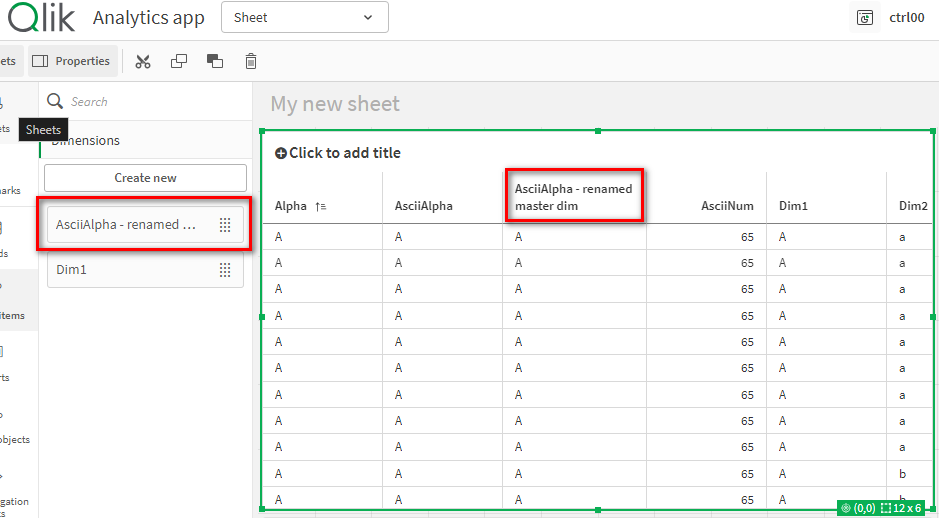Screen dimensions: 939x518
Task: Collapse the Dimensions section
Action: click(x=86, y=141)
